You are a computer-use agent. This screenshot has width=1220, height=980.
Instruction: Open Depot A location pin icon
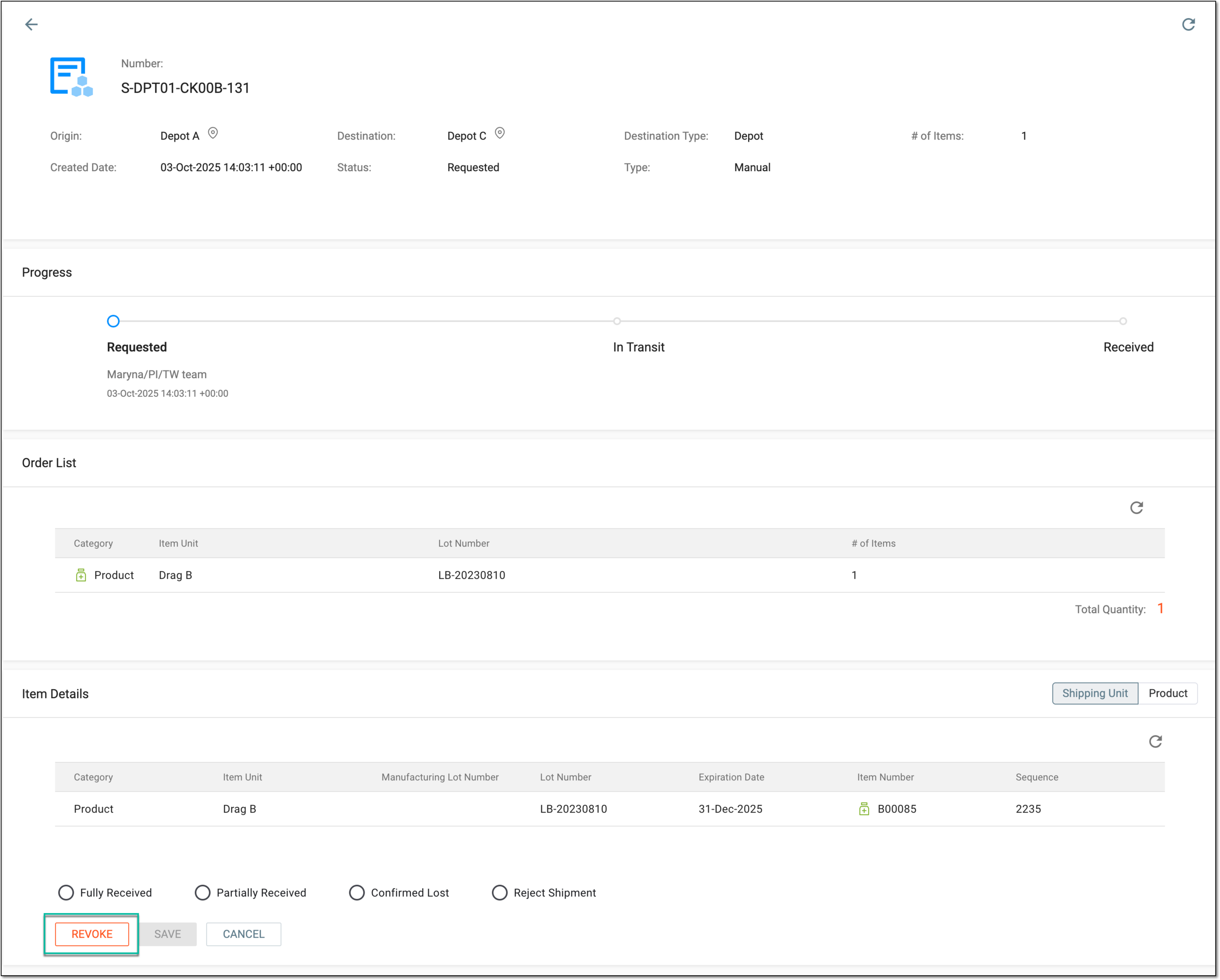click(x=213, y=134)
